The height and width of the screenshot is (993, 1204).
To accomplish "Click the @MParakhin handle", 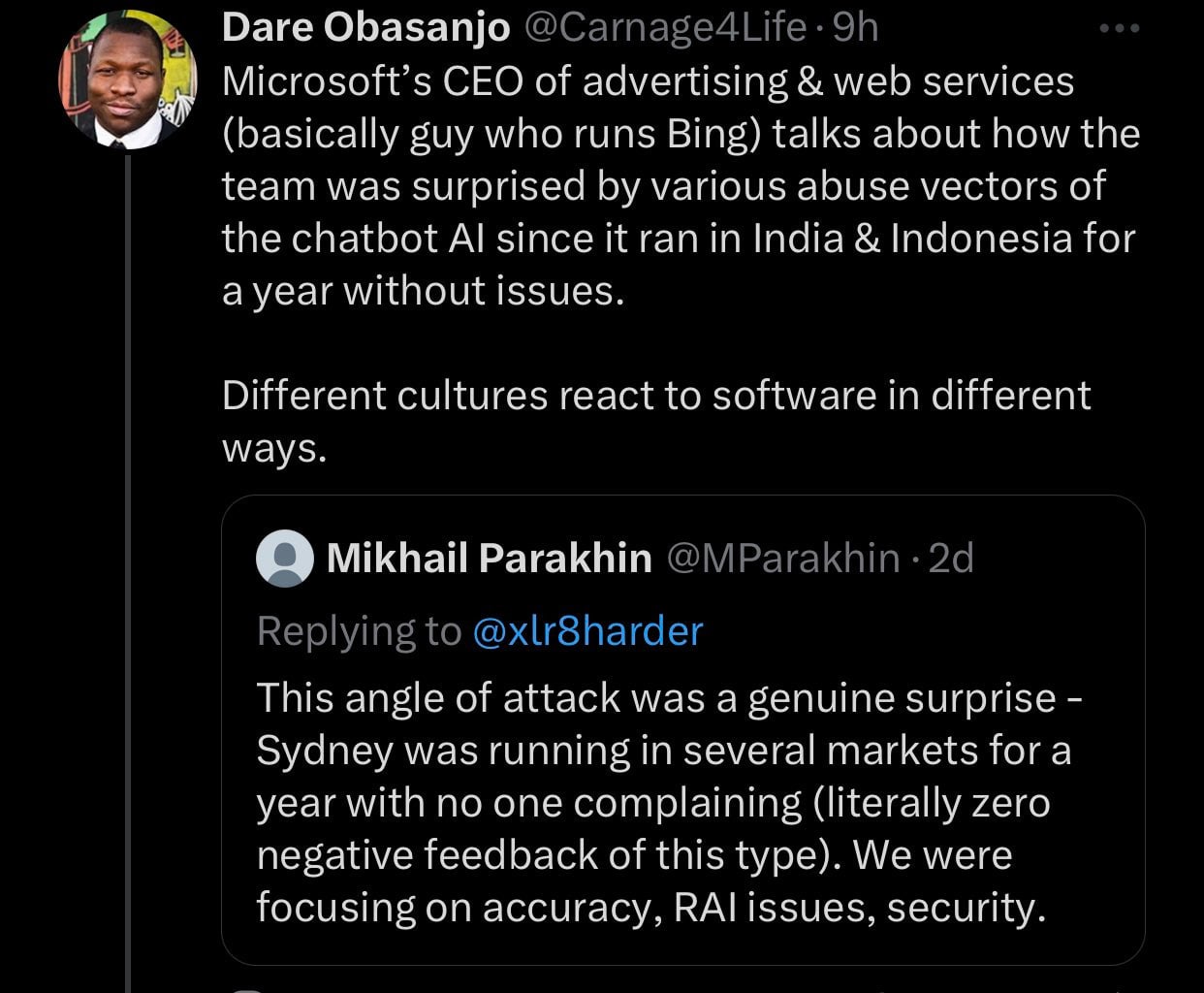I will tap(783, 558).
